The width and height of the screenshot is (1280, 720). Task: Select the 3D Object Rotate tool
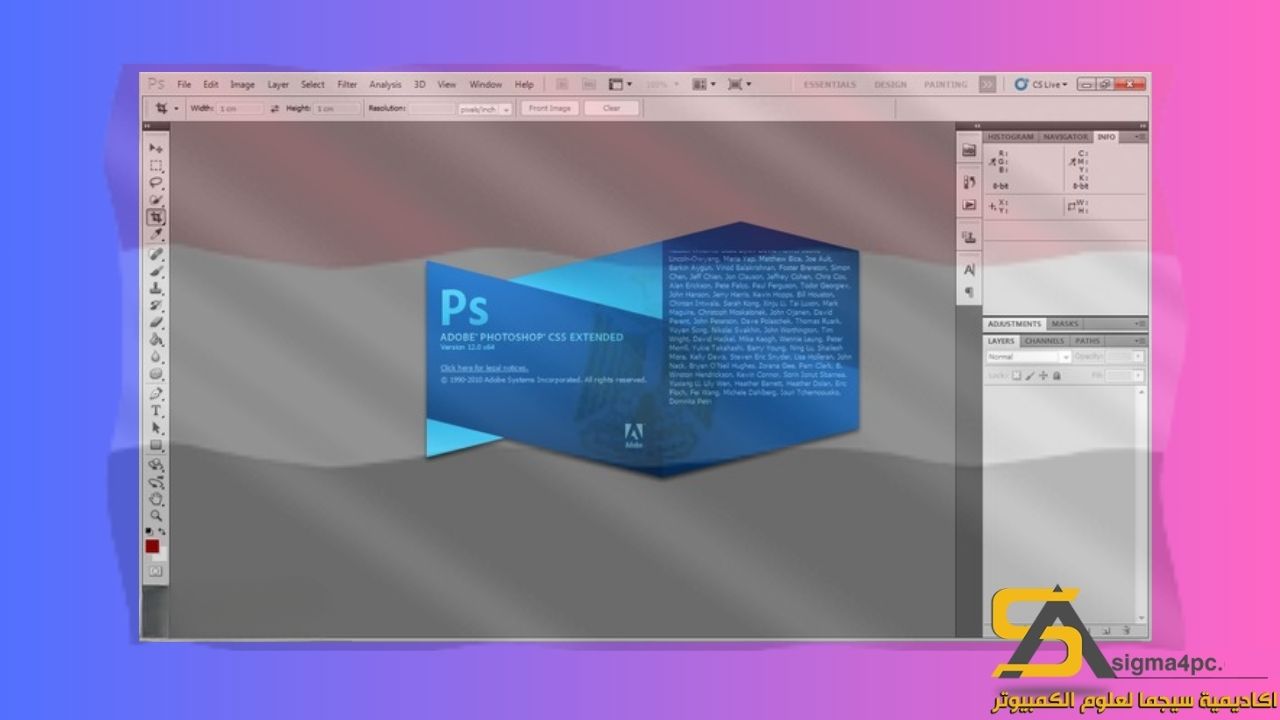coord(157,465)
